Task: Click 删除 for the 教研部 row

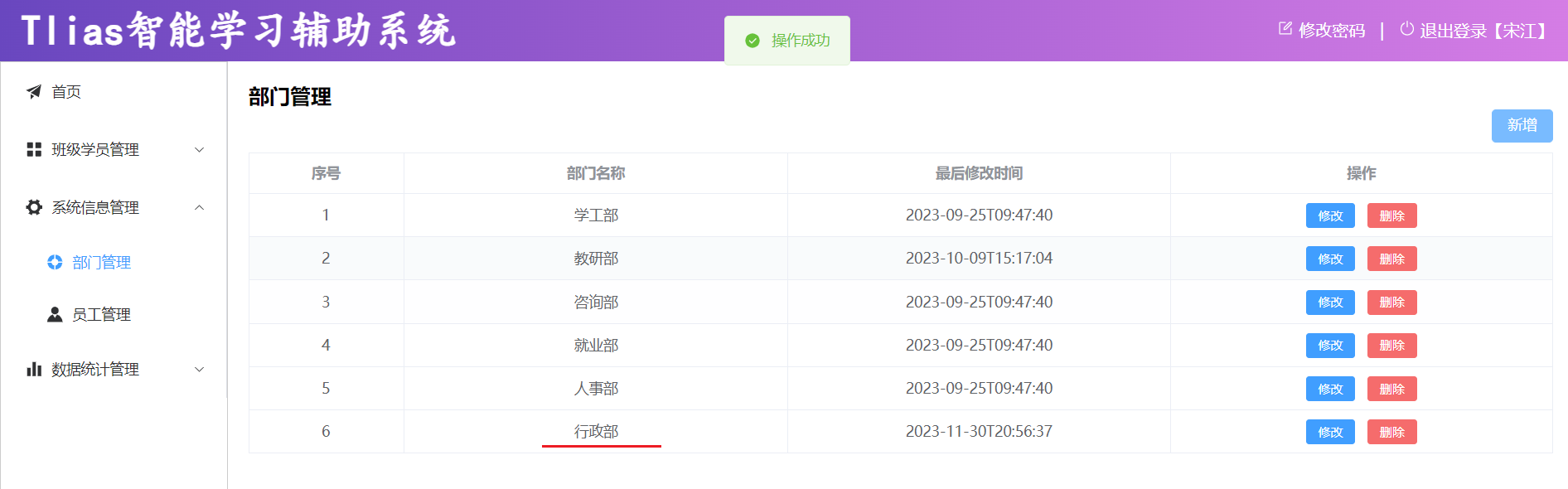Action: click(x=1391, y=259)
